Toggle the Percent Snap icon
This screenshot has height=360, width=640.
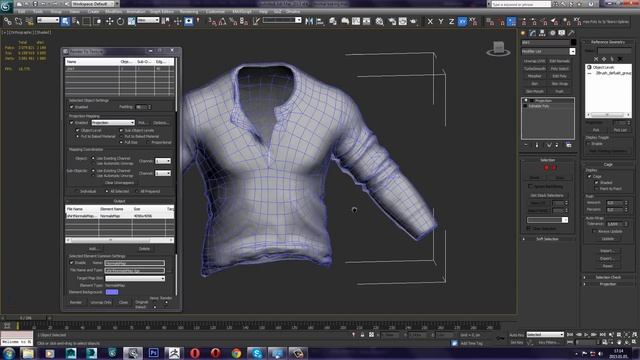click(233, 21)
